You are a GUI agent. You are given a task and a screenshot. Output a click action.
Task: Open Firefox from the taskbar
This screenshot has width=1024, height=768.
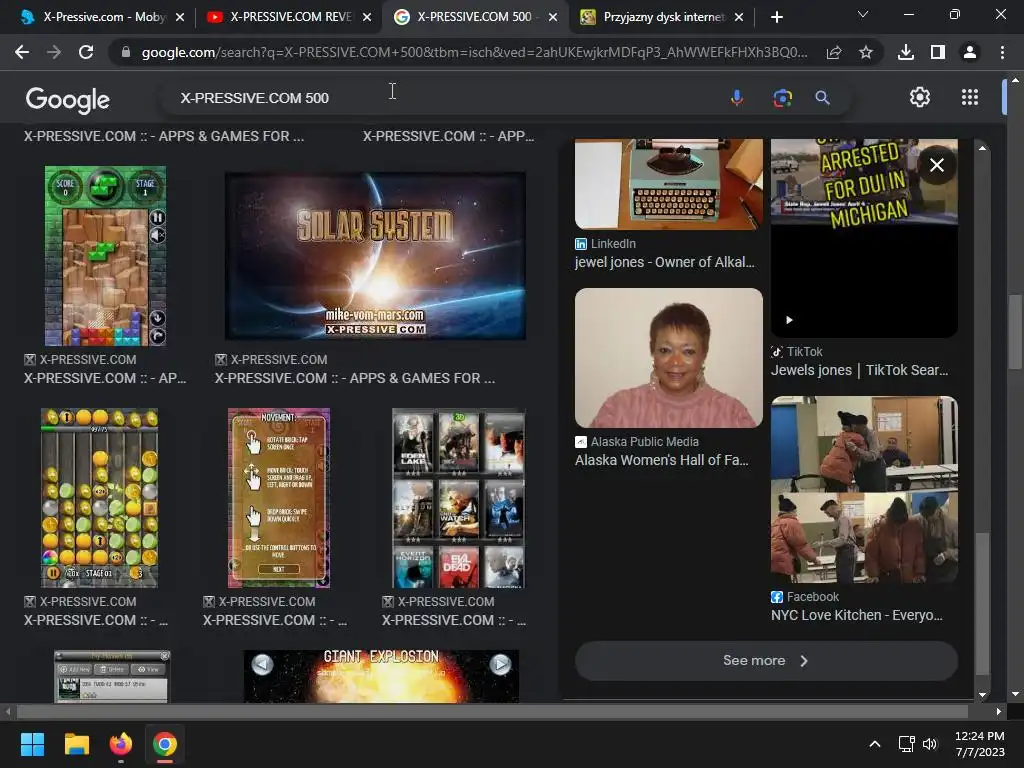point(121,744)
